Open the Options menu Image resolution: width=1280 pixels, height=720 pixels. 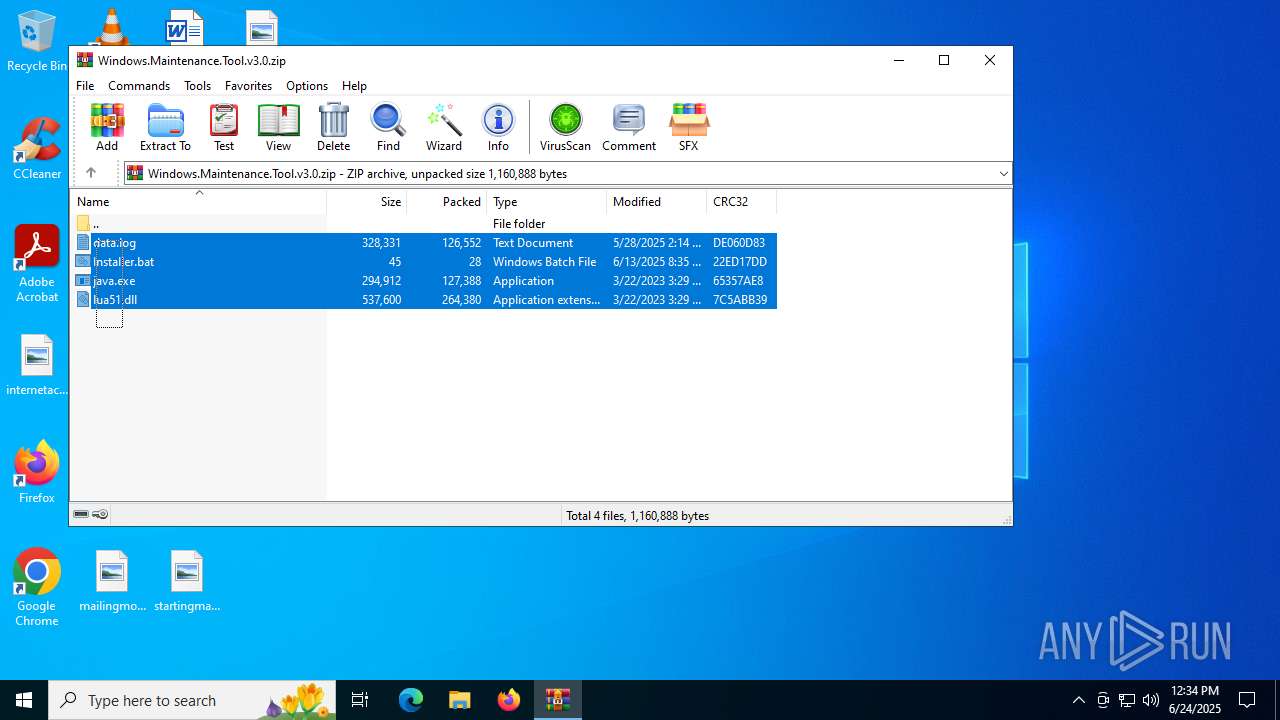pos(307,86)
